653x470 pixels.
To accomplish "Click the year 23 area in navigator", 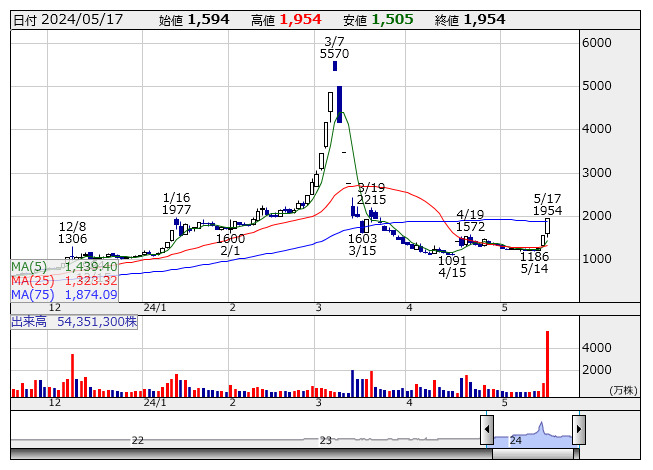I will (325, 438).
